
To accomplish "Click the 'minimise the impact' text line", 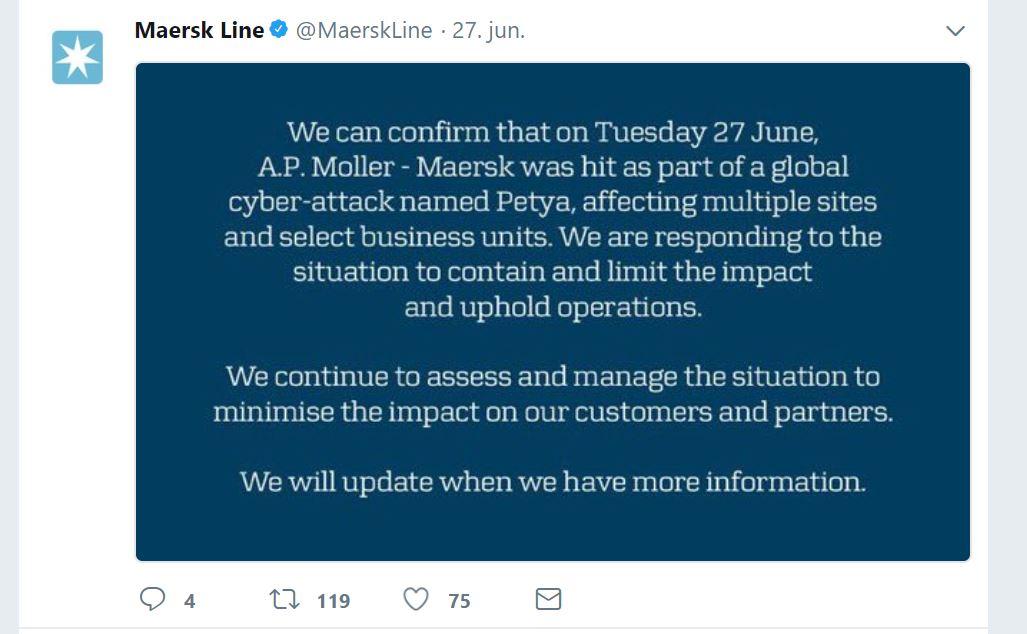I will 552,412.
